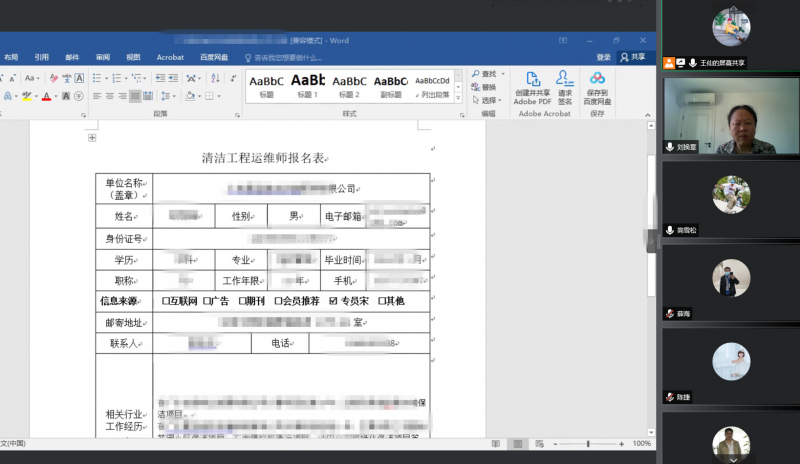
Task: Click the Sort A-Z icon
Action: tap(215, 78)
